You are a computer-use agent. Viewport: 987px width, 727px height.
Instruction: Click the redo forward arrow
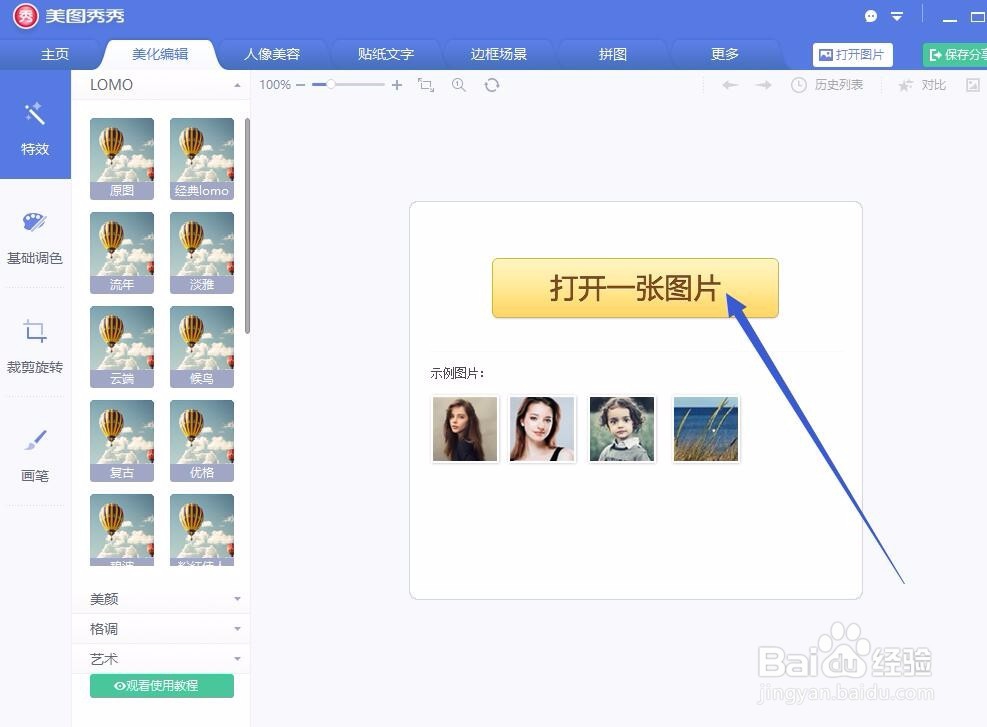(764, 85)
